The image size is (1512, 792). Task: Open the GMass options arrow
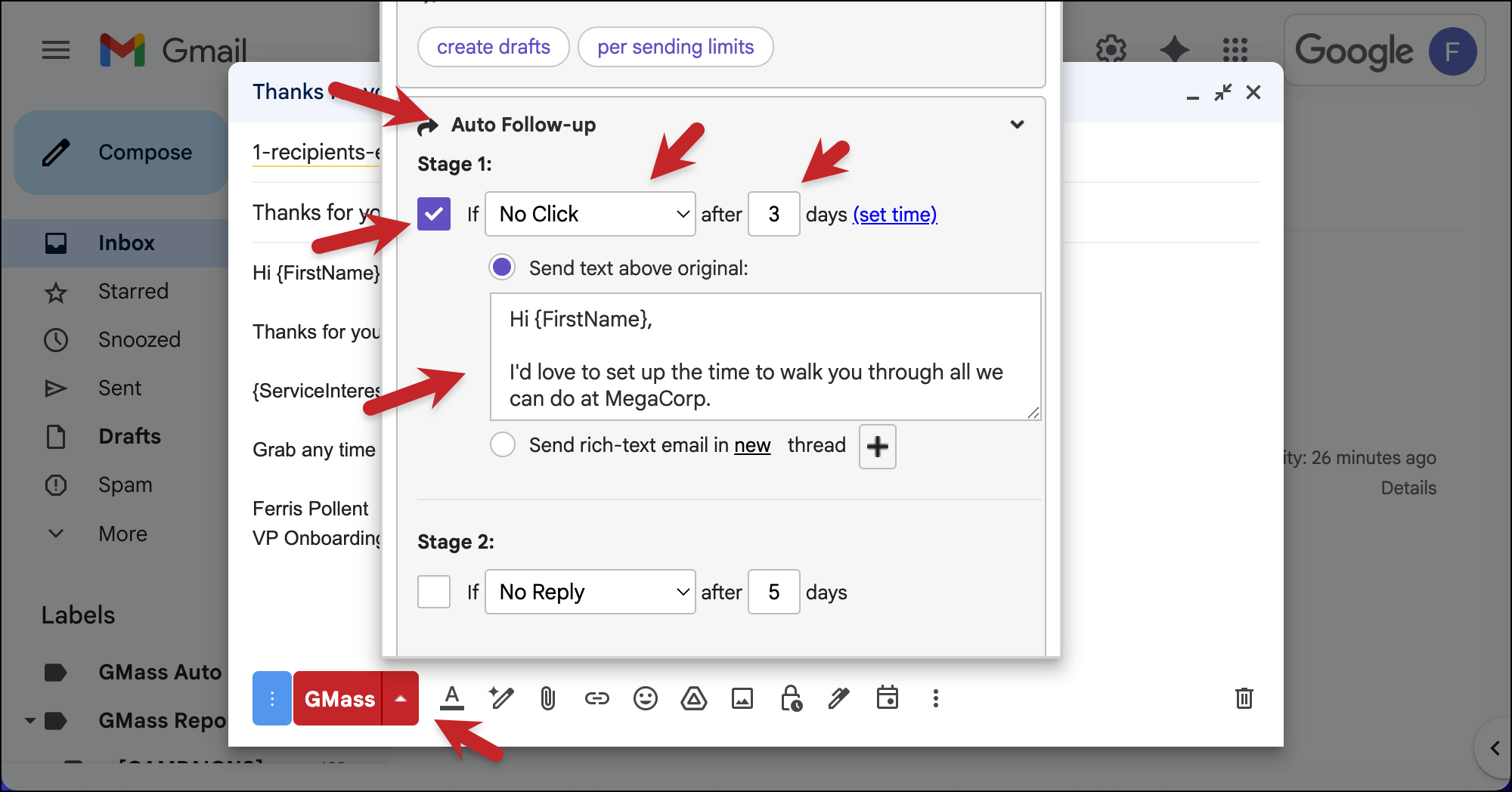(x=401, y=698)
